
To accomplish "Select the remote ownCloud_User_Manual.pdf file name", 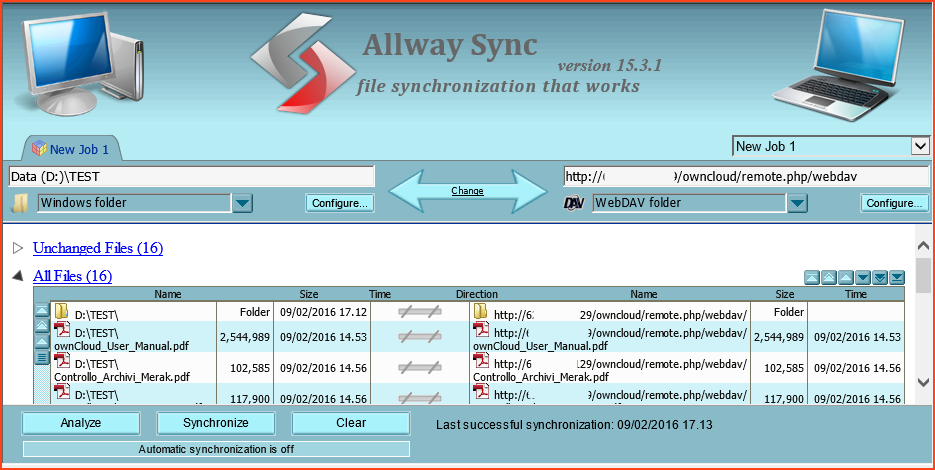I will (x=541, y=345).
